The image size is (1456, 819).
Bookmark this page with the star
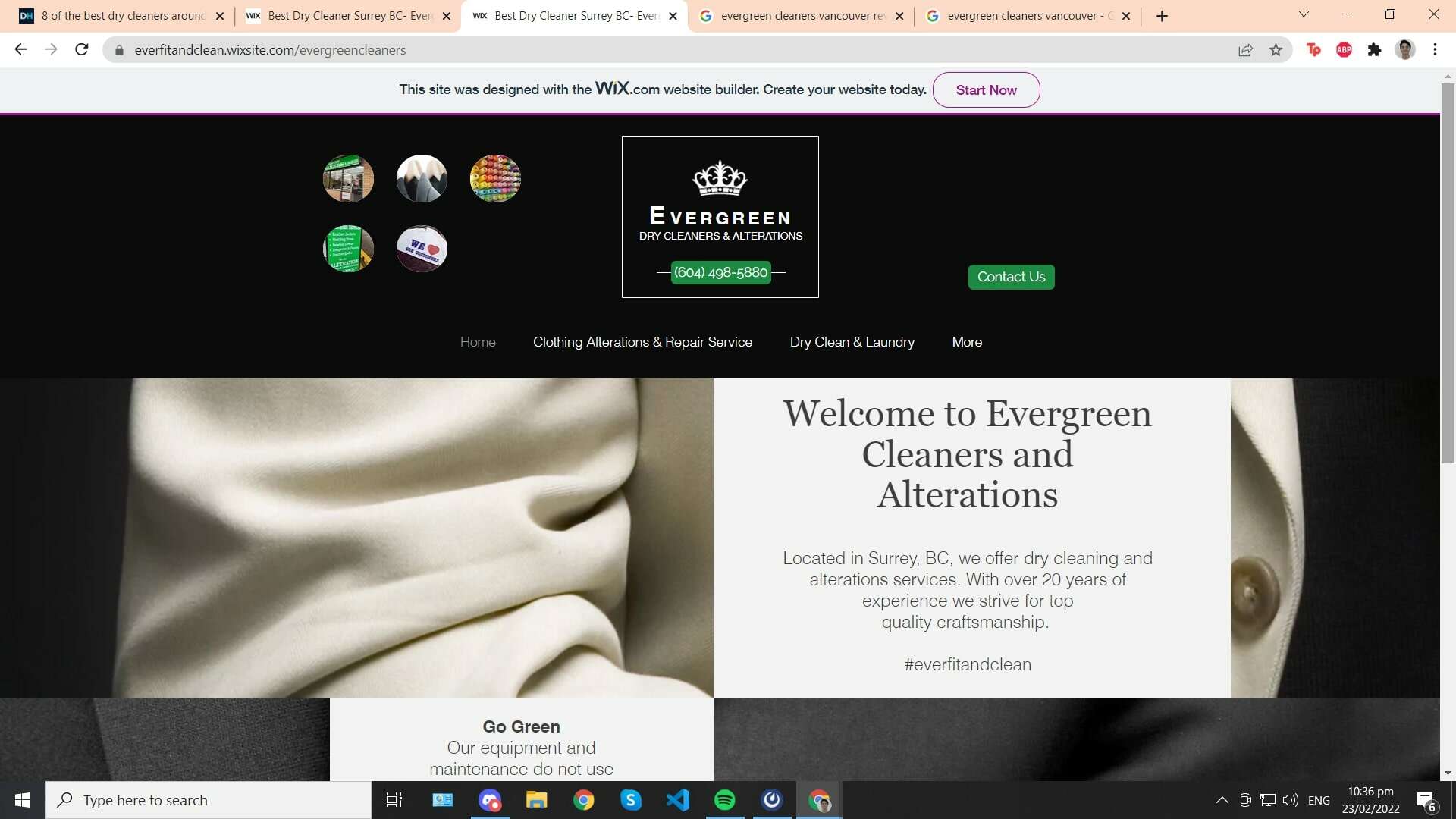click(1276, 50)
